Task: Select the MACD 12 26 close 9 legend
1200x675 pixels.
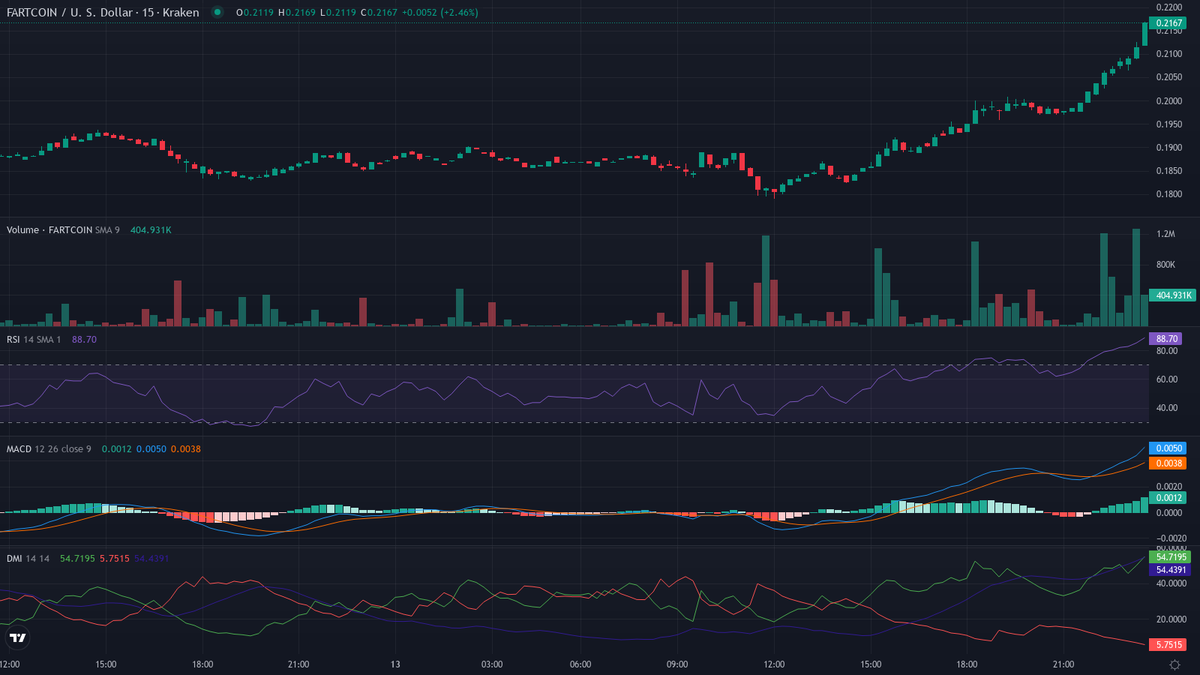Action: tap(49, 449)
